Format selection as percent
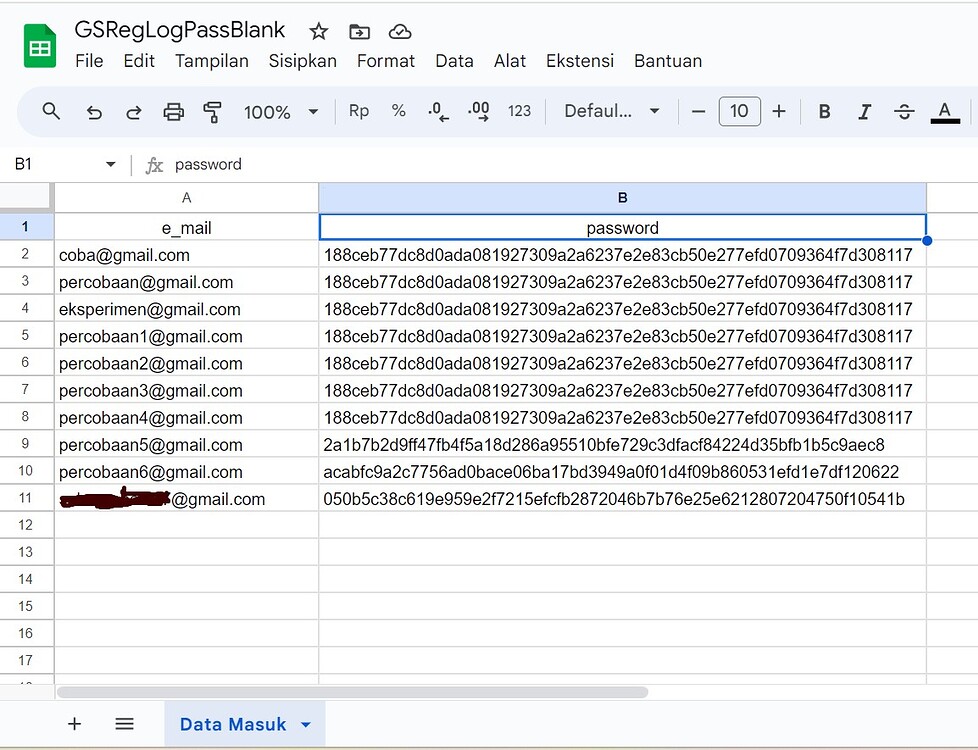 click(x=398, y=111)
